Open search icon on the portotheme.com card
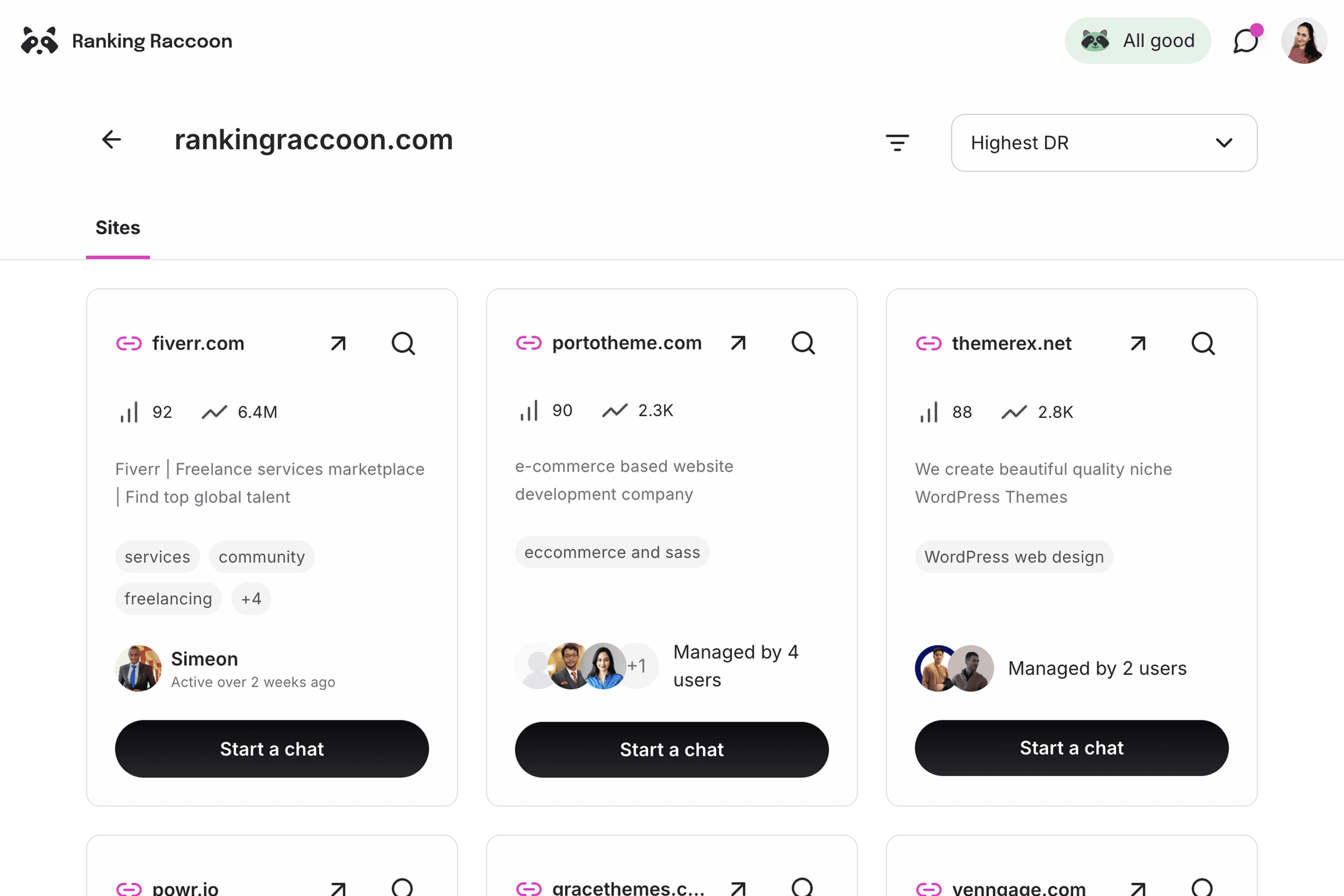 tap(803, 343)
